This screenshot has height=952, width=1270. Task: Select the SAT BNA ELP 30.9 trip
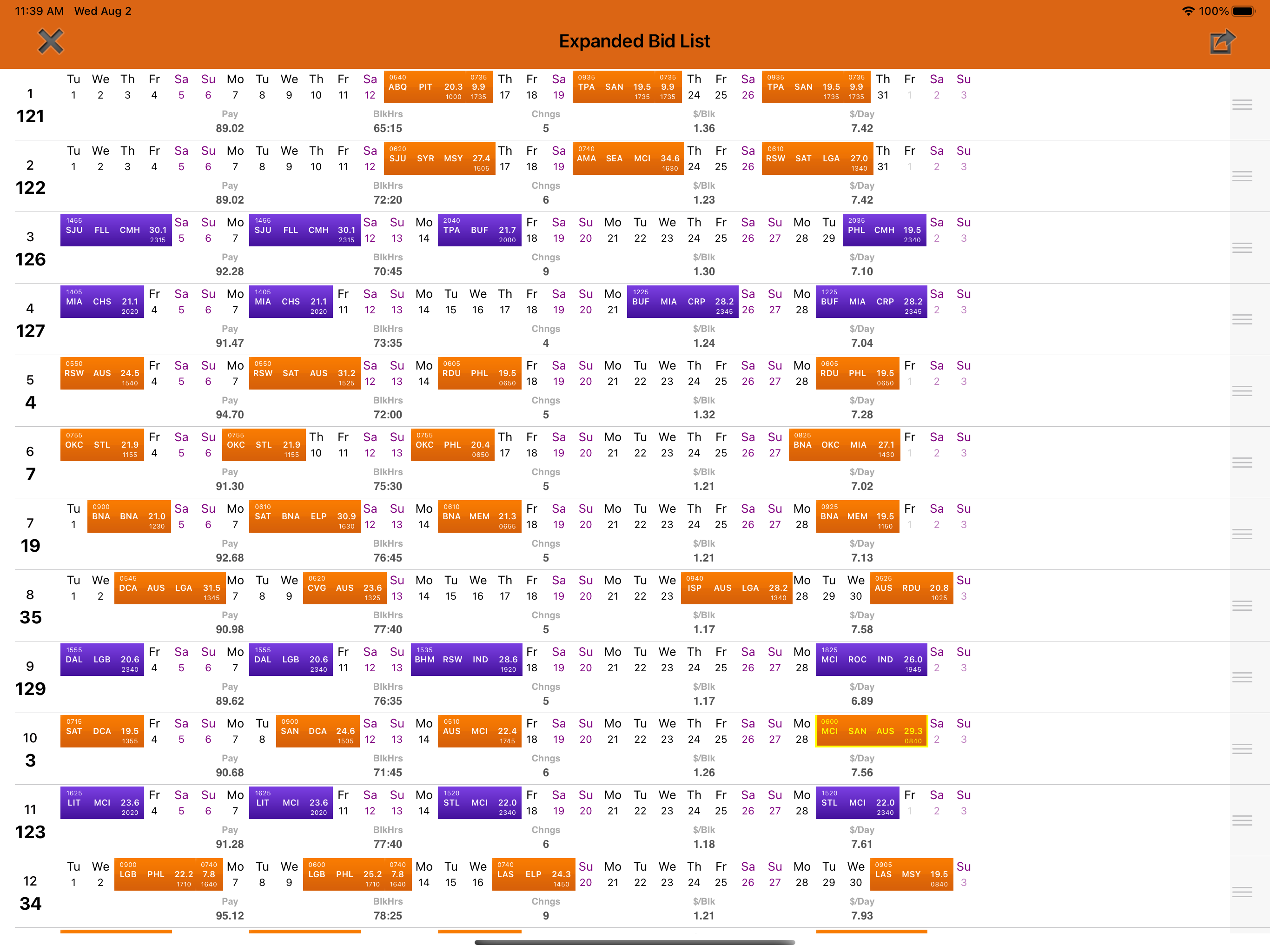305,516
